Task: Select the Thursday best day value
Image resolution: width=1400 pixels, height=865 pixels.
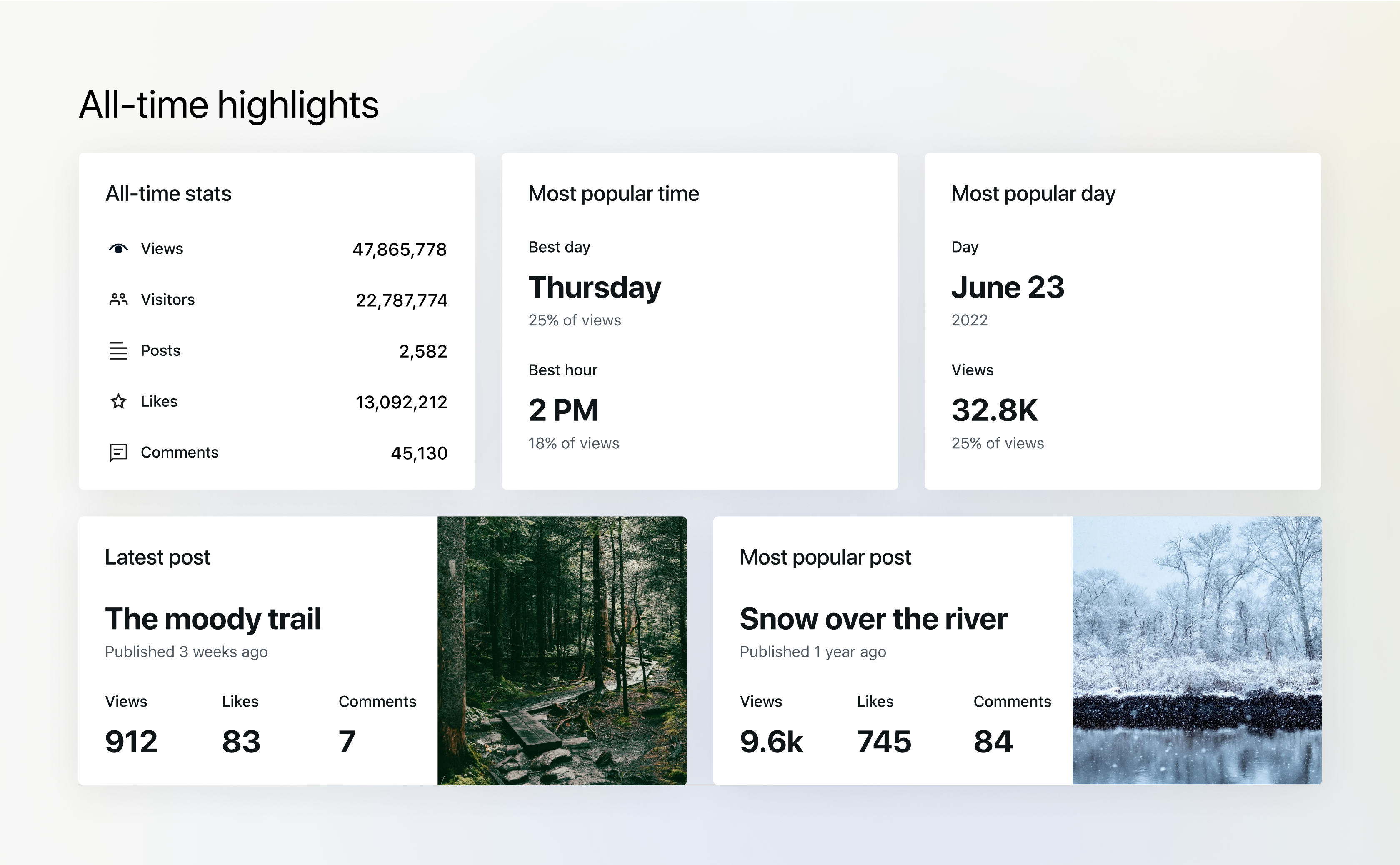Action: click(x=595, y=287)
